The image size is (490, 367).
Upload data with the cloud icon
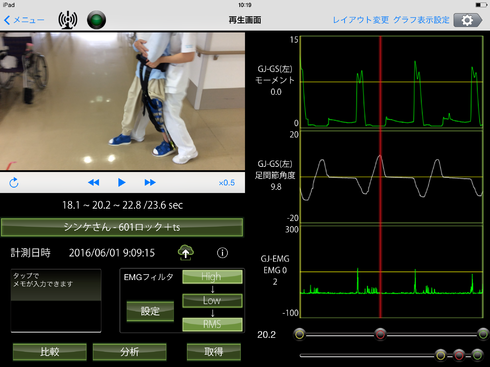tap(186, 252)
